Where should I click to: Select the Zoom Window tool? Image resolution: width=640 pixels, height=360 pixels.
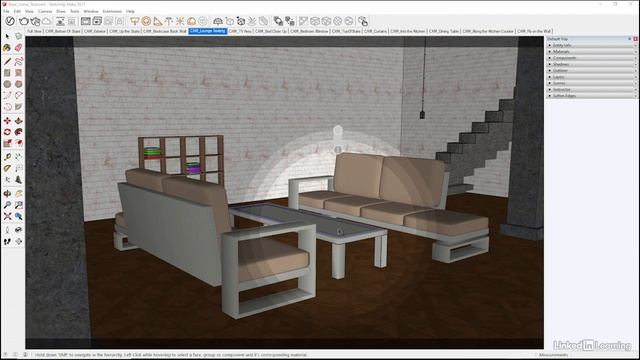18,205
